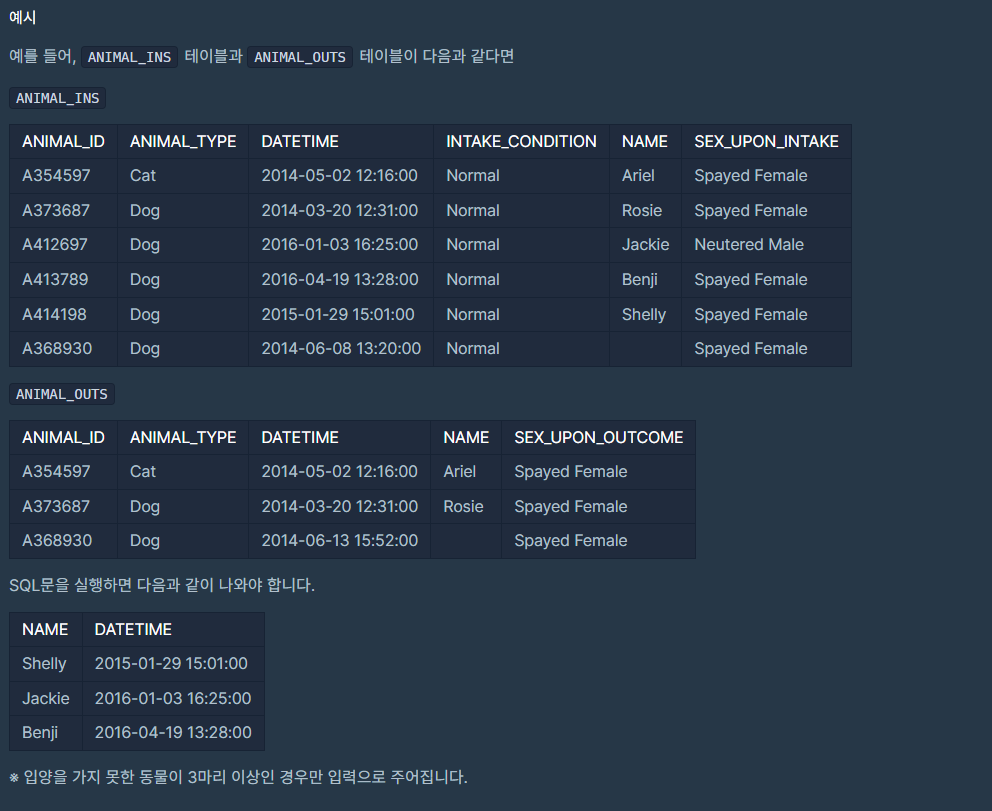Select the 예시 heading text
This screenshot has height=811, width=992.
point(23,18)
